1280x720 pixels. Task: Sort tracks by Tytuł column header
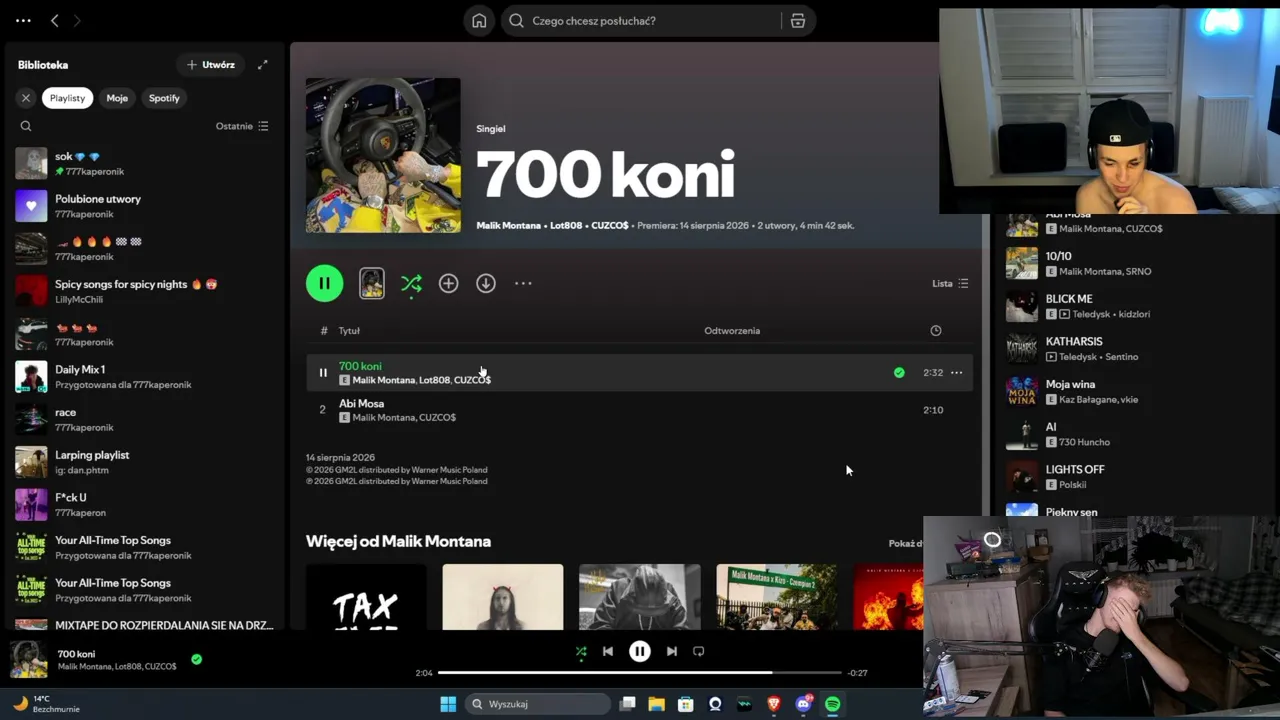[x=349, y=331]
